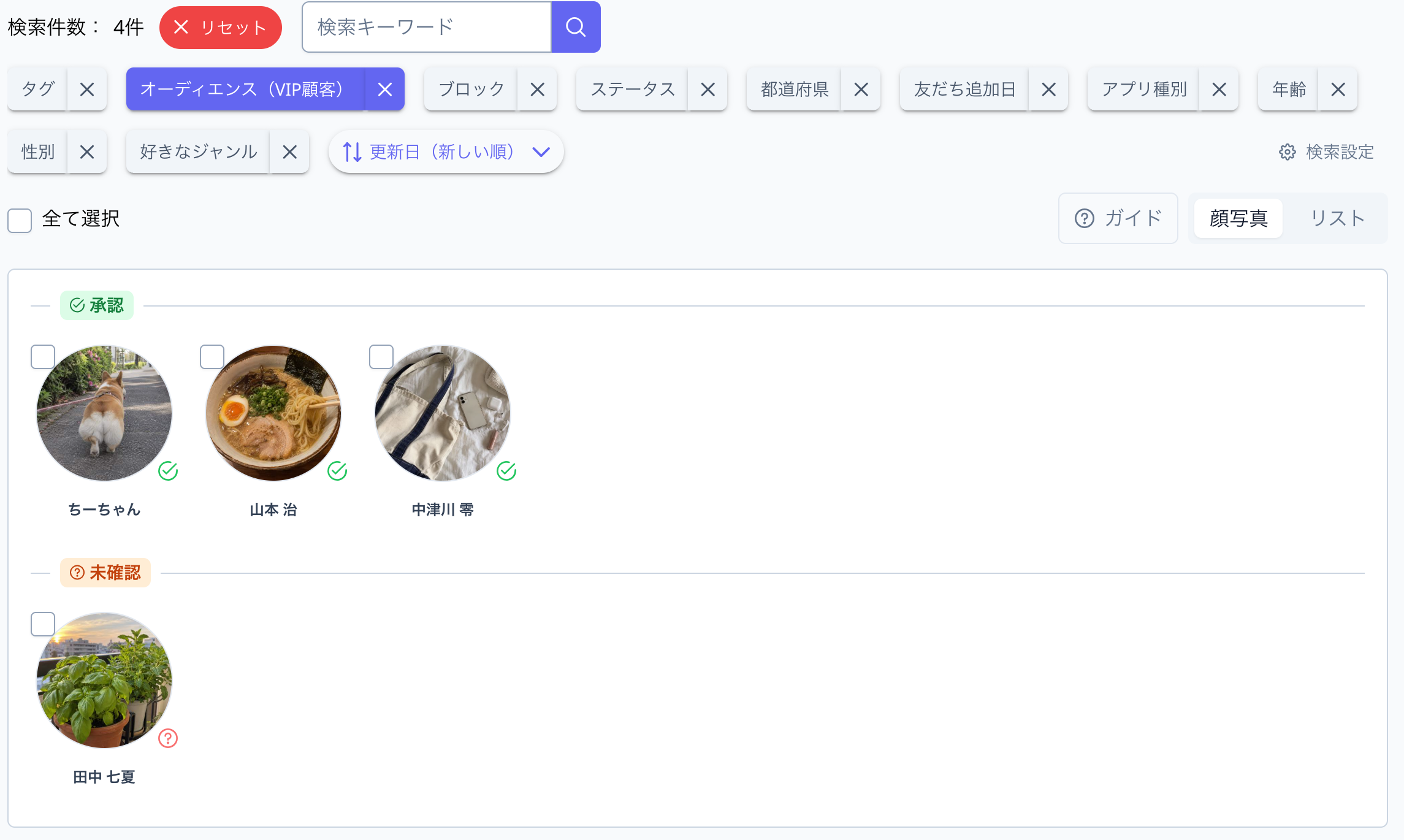
Task: Open the オーディエンス（VIP顧客） filter
Action: click(x=246, y=90)
